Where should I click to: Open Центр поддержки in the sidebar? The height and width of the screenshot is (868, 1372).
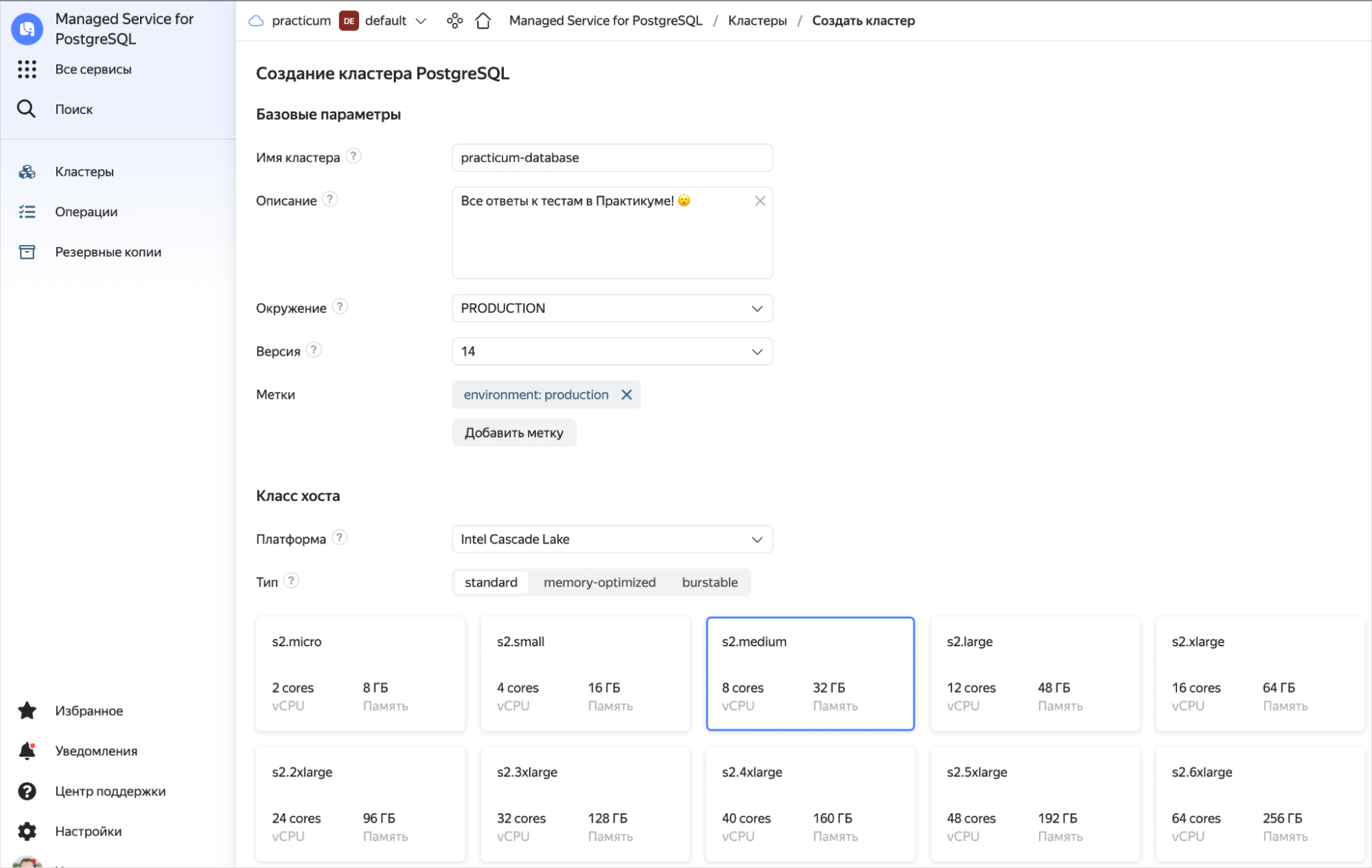[x=111, y=791]
